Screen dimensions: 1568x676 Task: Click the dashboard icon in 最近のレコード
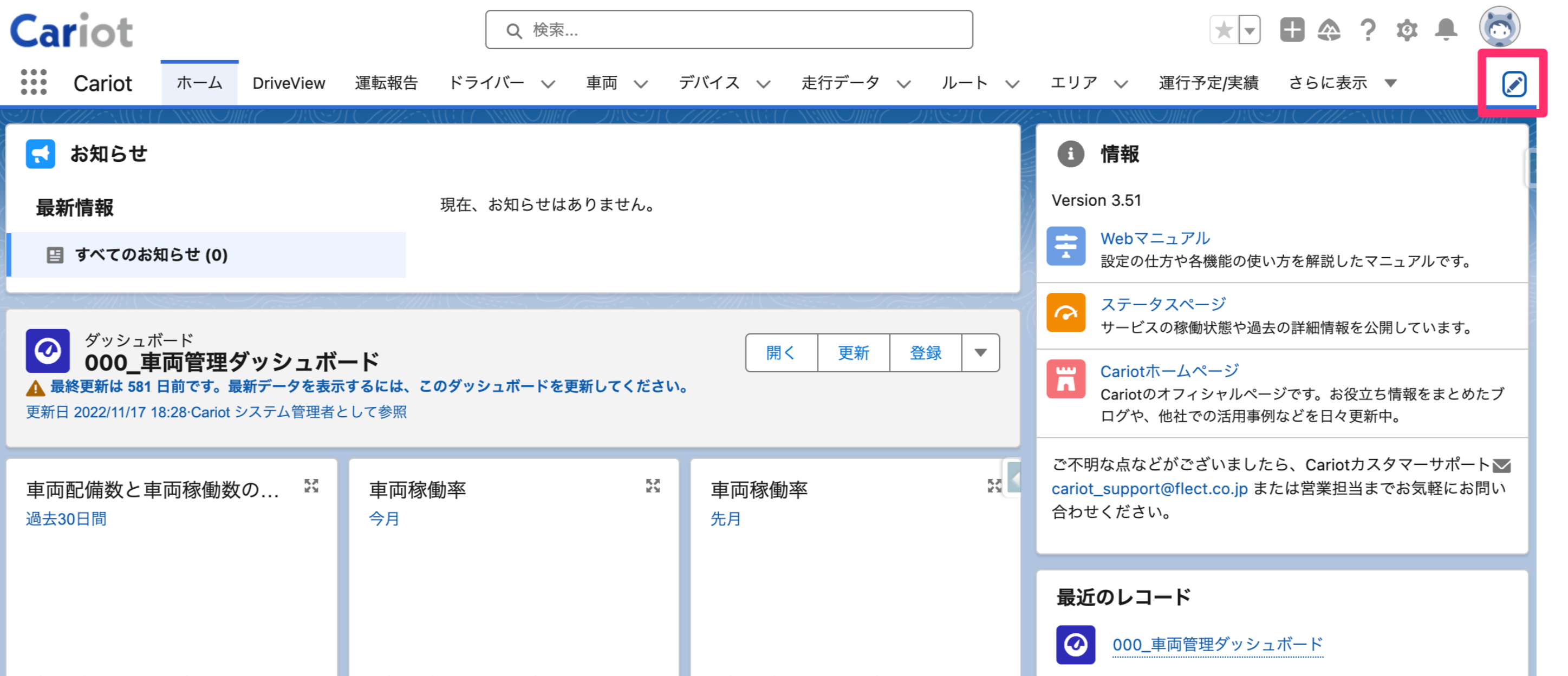pos(1076,645)
